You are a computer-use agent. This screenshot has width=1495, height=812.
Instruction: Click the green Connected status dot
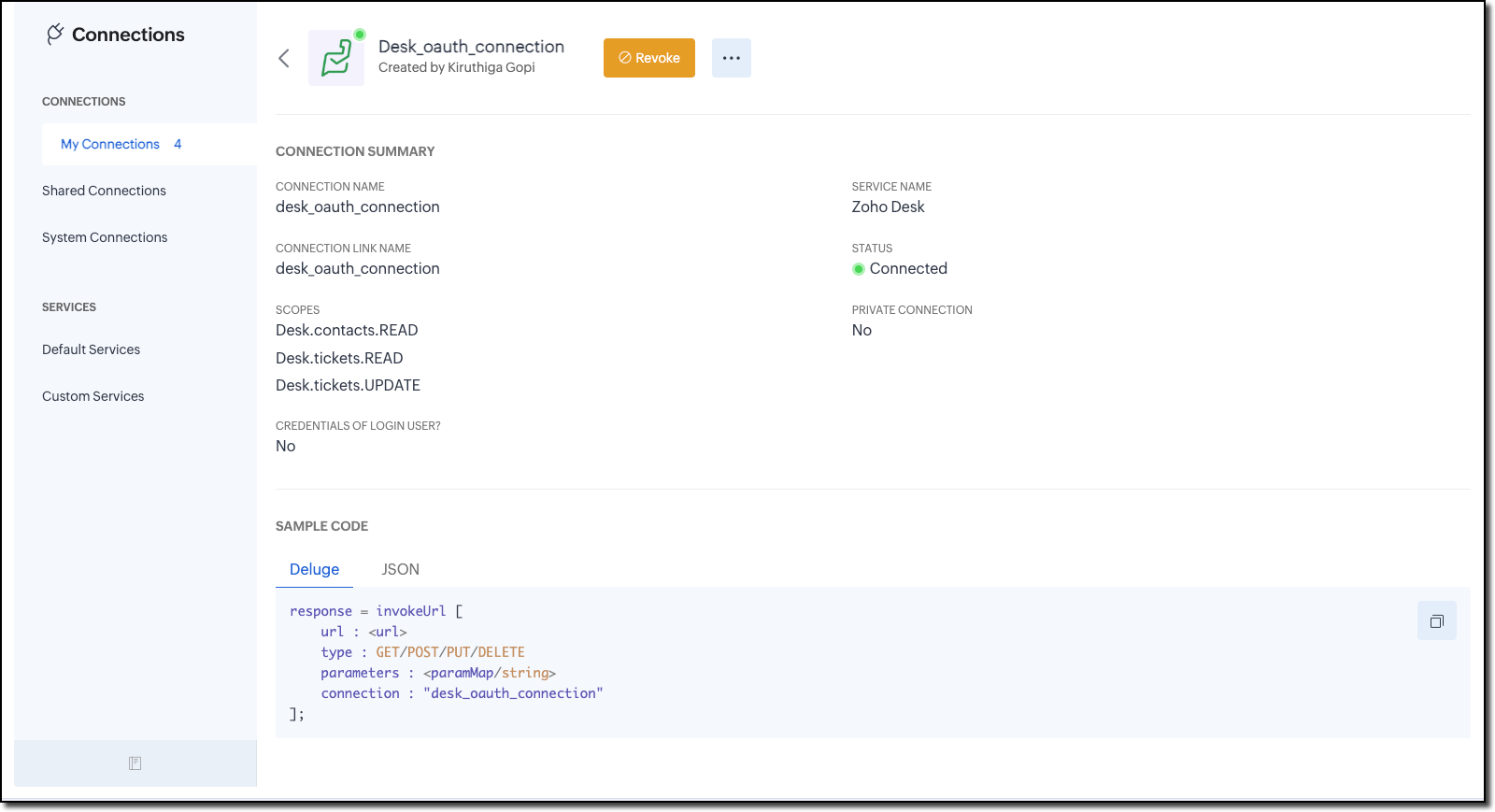click(859, 269)
